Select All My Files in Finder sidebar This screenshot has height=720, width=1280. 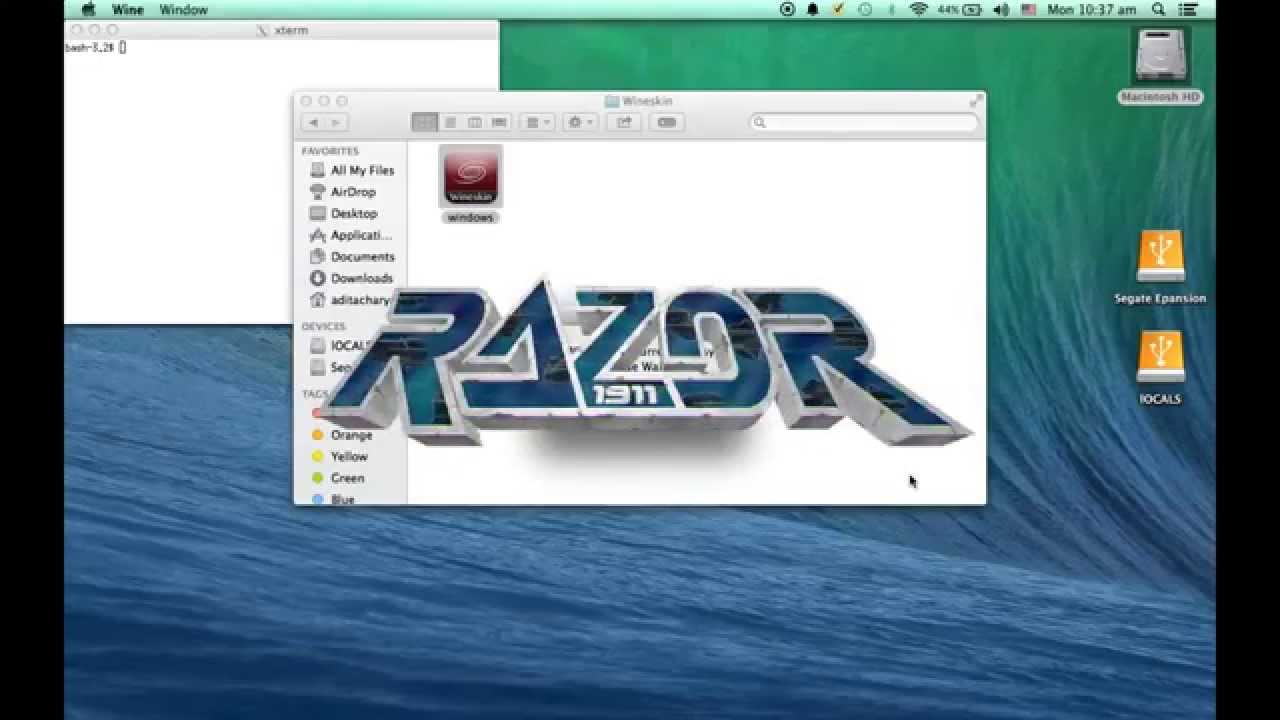352,171
